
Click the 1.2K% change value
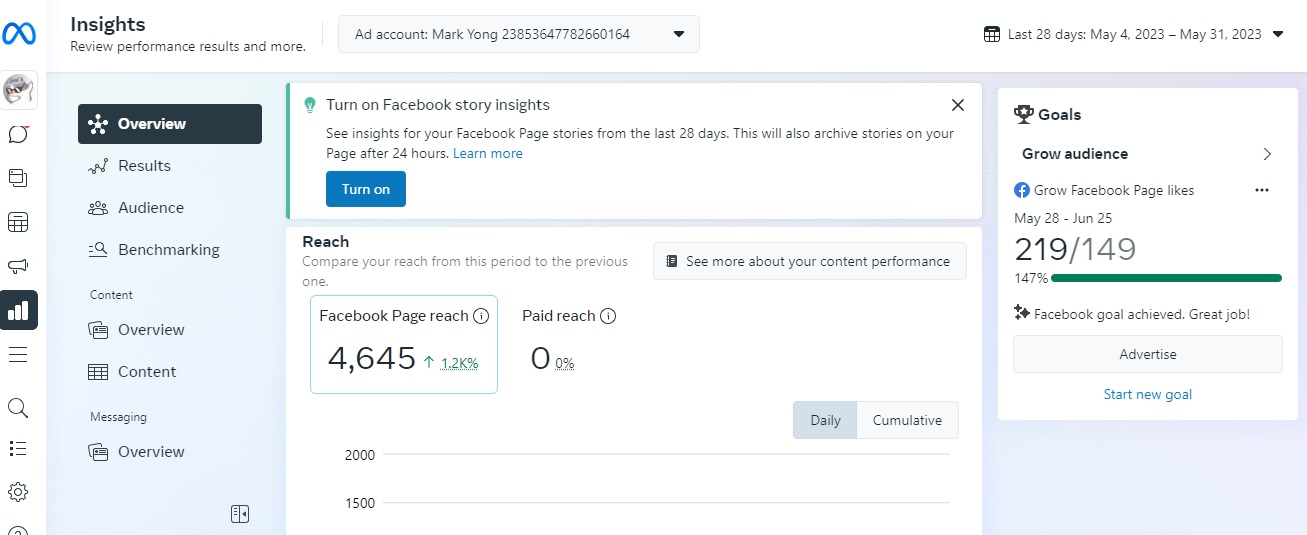(460, 363)
